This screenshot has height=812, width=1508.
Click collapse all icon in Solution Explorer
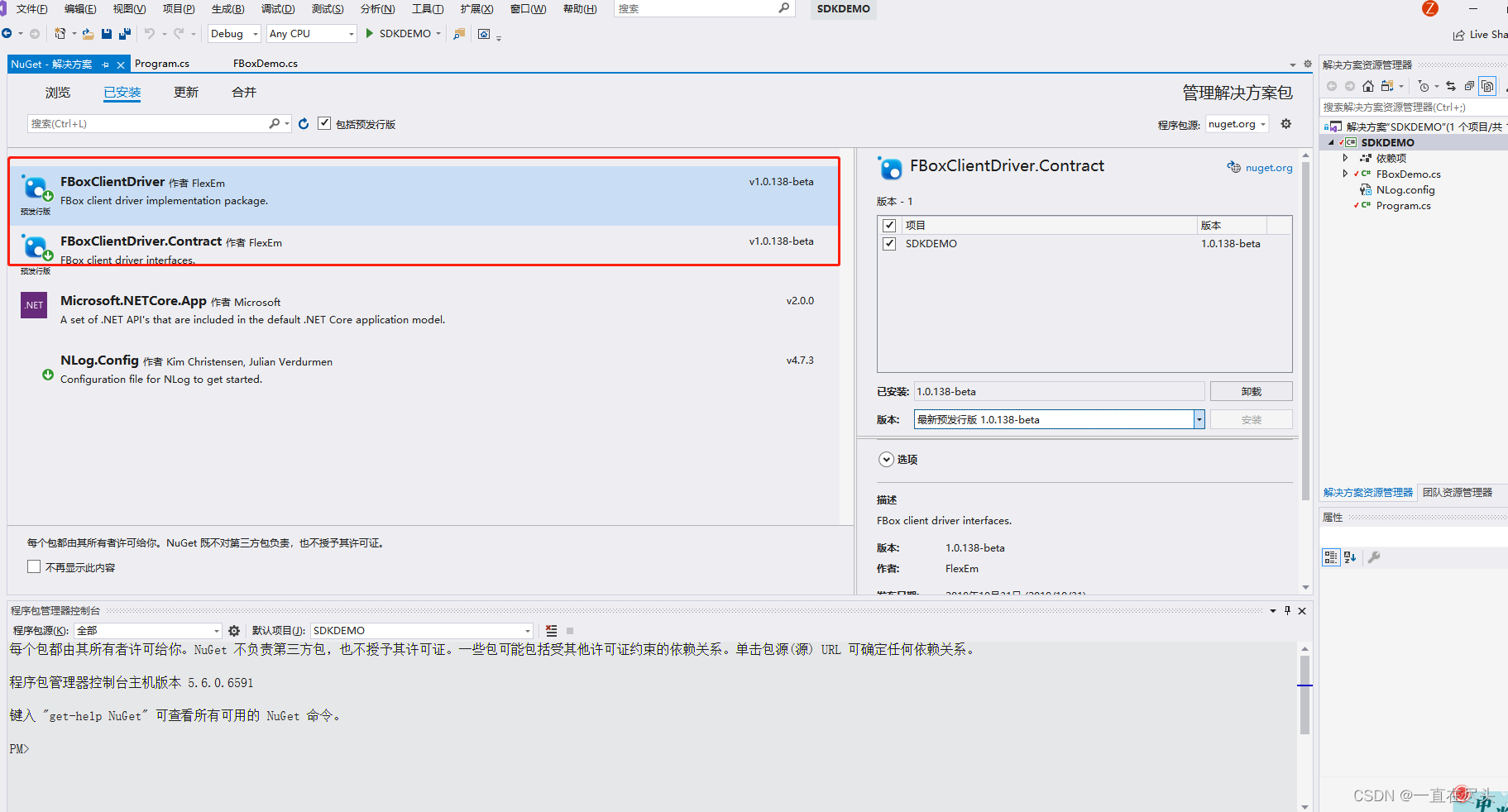coord(1469,86)
